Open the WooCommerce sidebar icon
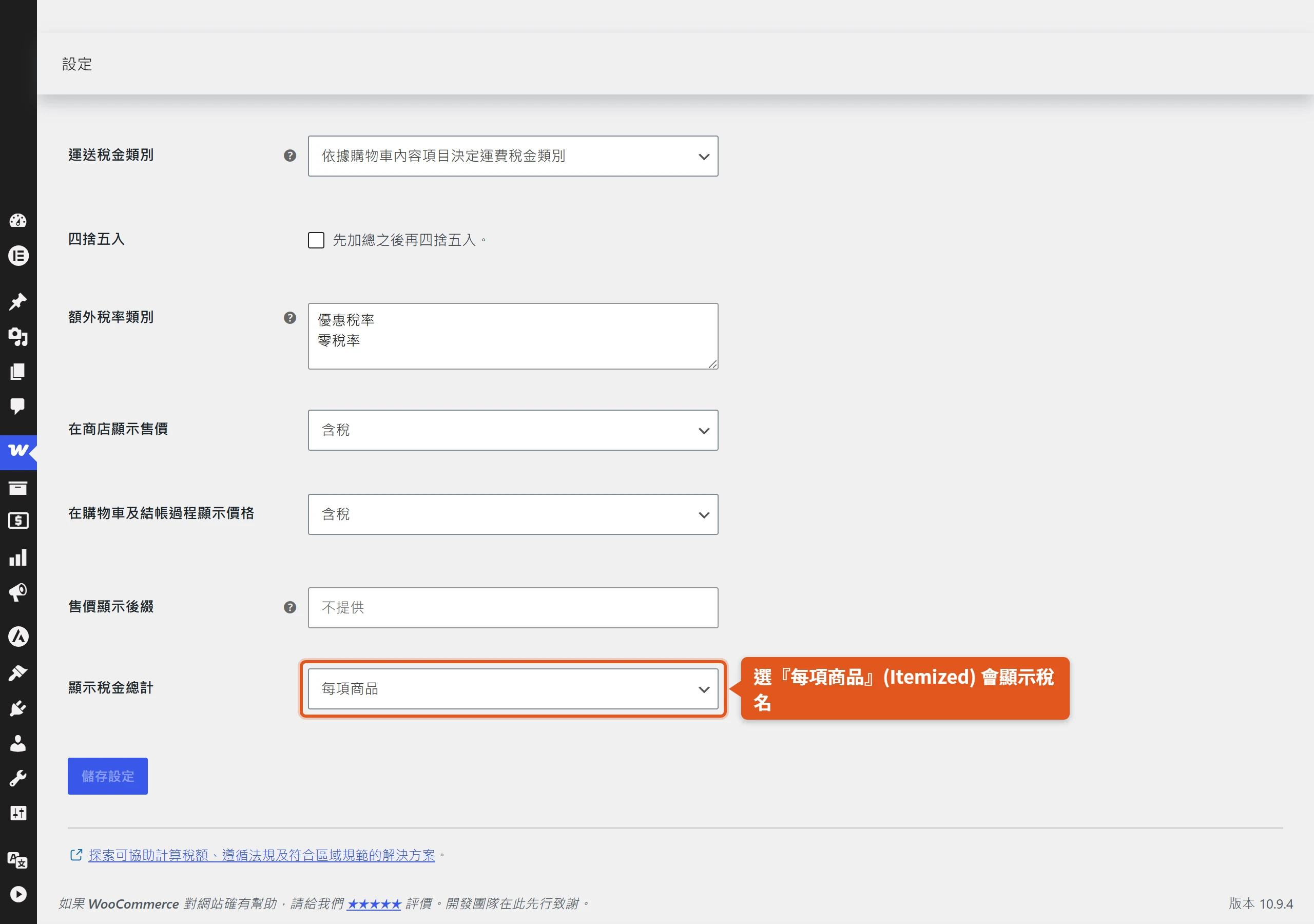Image resolution: width=1314 pixels, height=924 pixels. click(18, 452)
